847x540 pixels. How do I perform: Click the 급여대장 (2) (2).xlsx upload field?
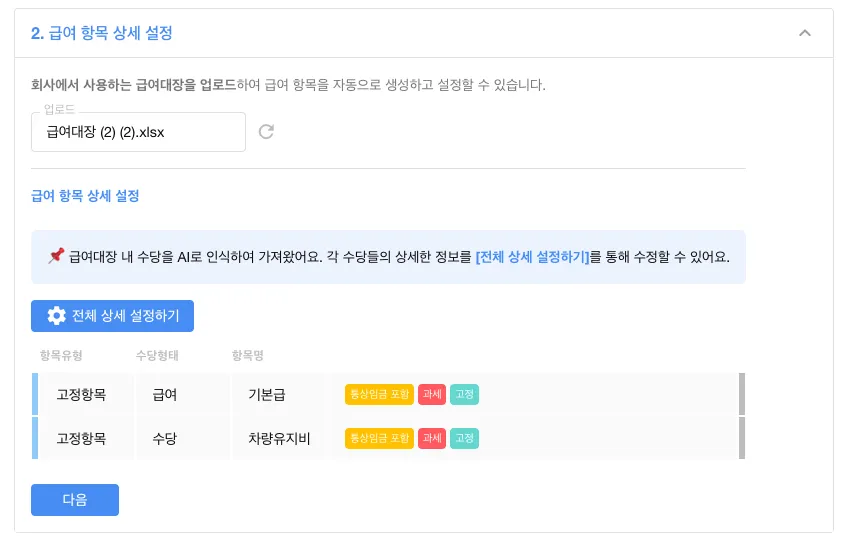tap(138, 132)
